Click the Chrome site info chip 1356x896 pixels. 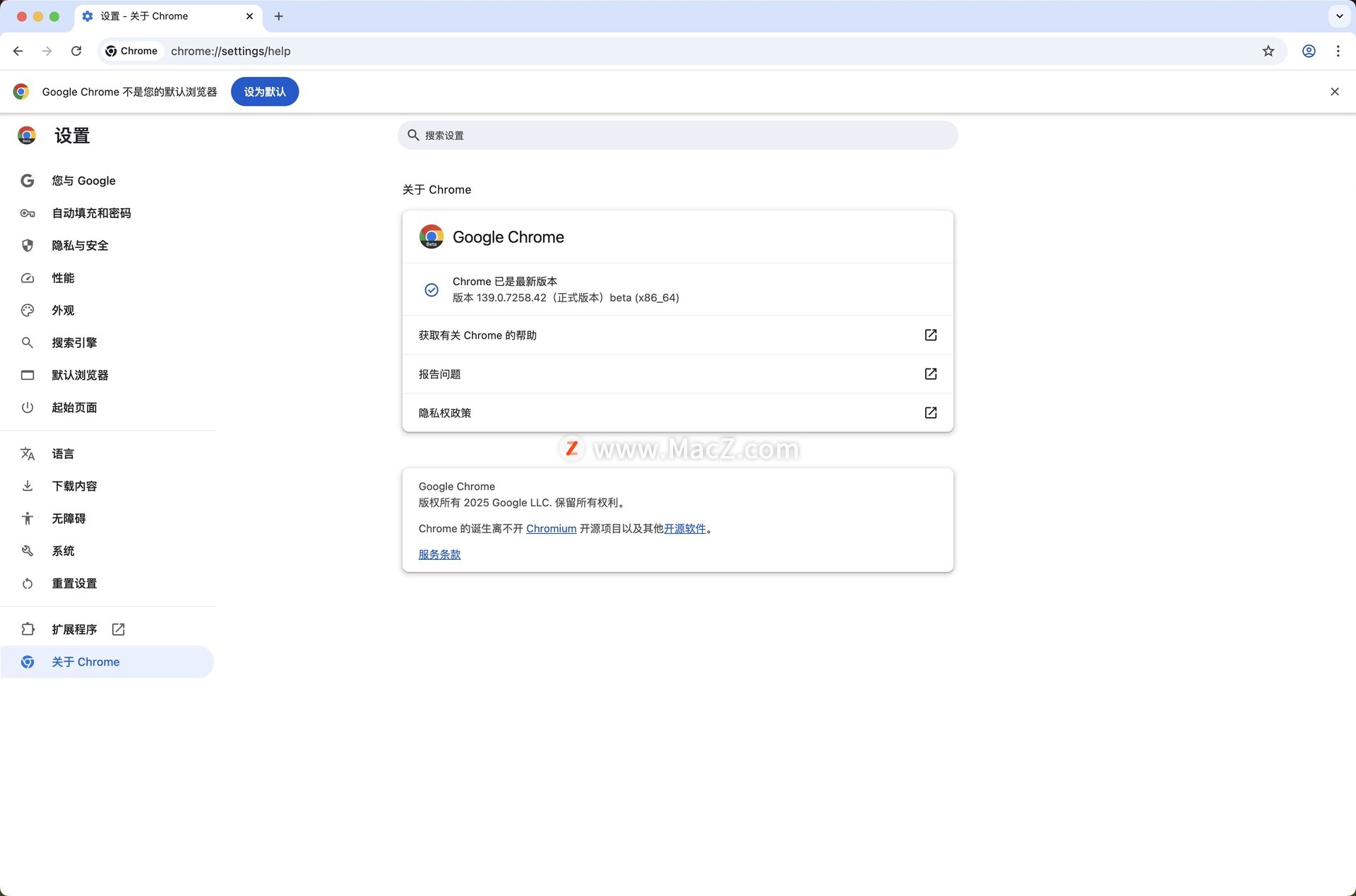[132, 51]
